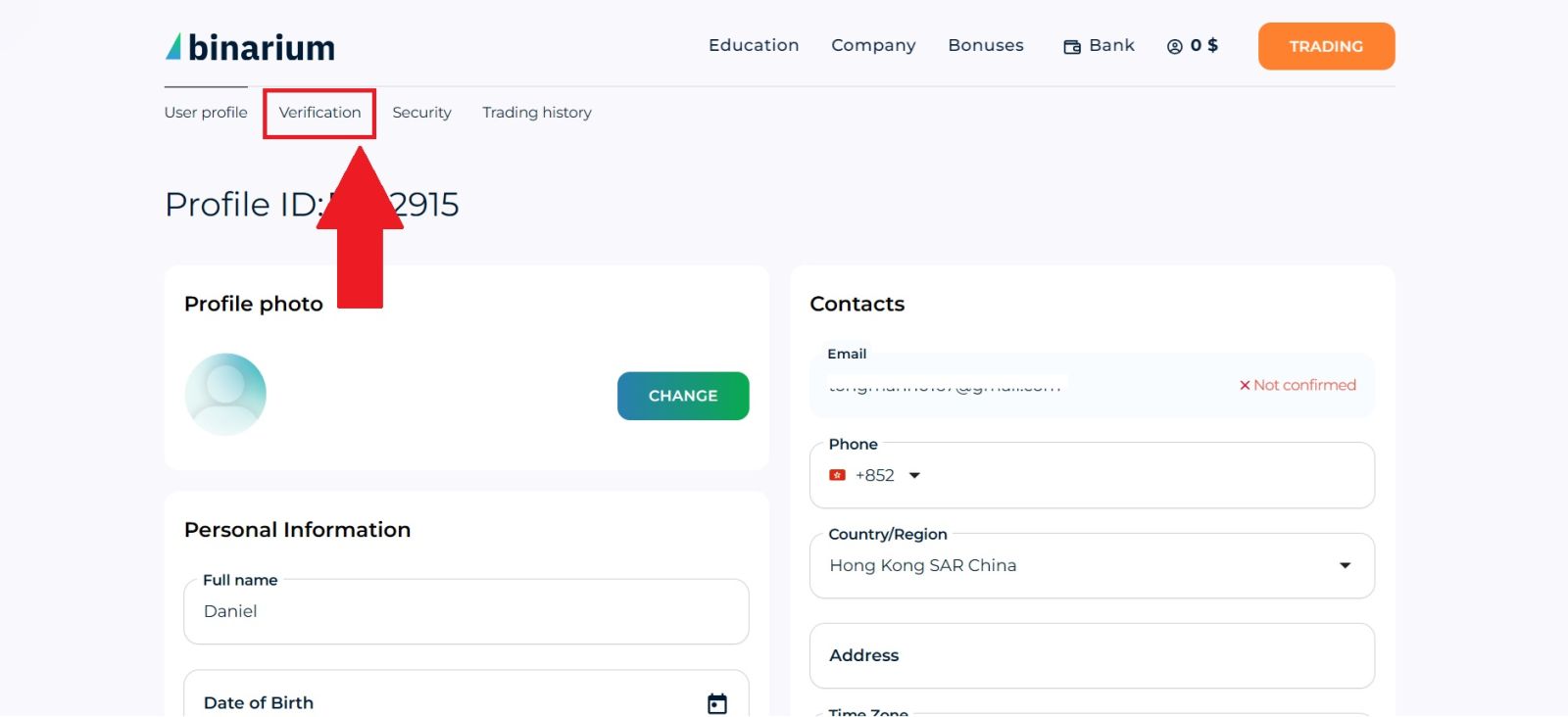Select the User profile tab

point(206,113)
